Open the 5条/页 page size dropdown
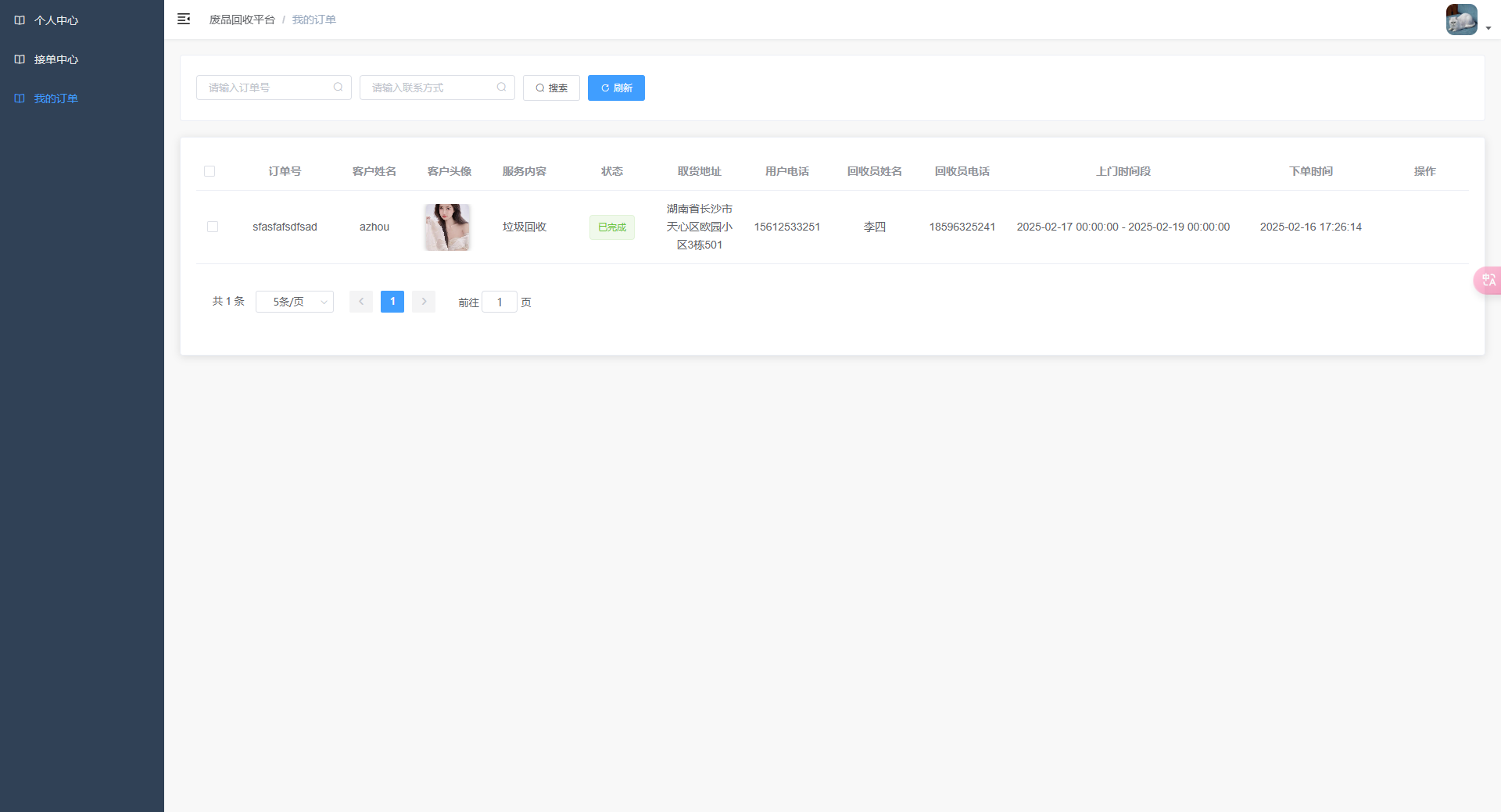Image resolution: width=1501 pixels, height=812 pixels. 295,302
